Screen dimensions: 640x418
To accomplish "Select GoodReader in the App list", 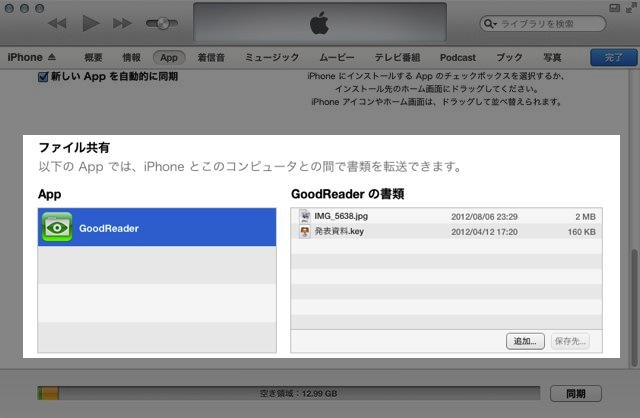I will [157, 227].
